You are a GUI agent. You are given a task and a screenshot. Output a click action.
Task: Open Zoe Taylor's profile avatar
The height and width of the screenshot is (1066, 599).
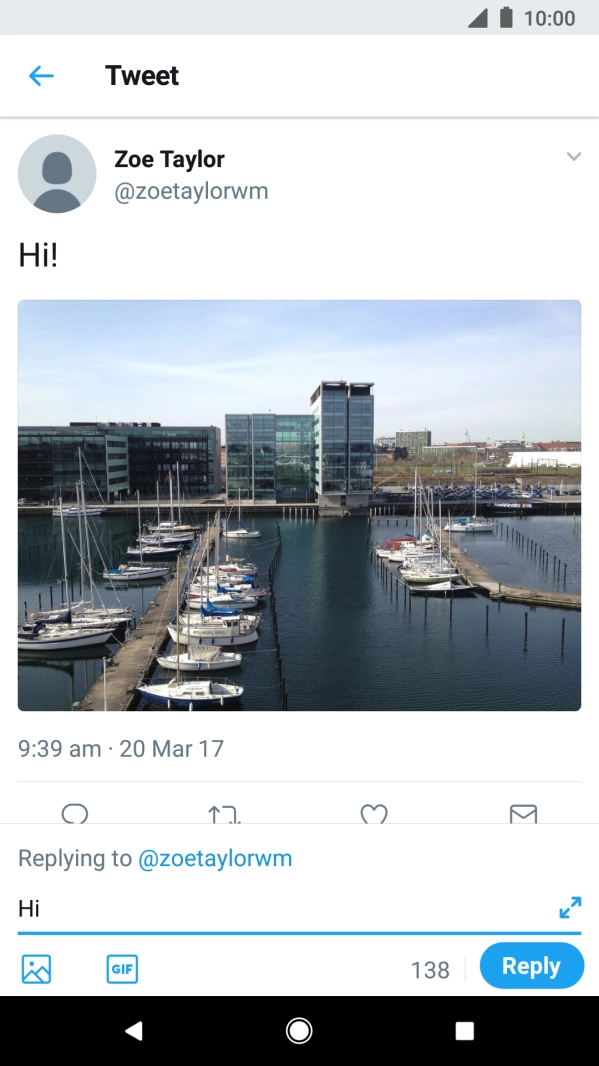tap(57, 174)
